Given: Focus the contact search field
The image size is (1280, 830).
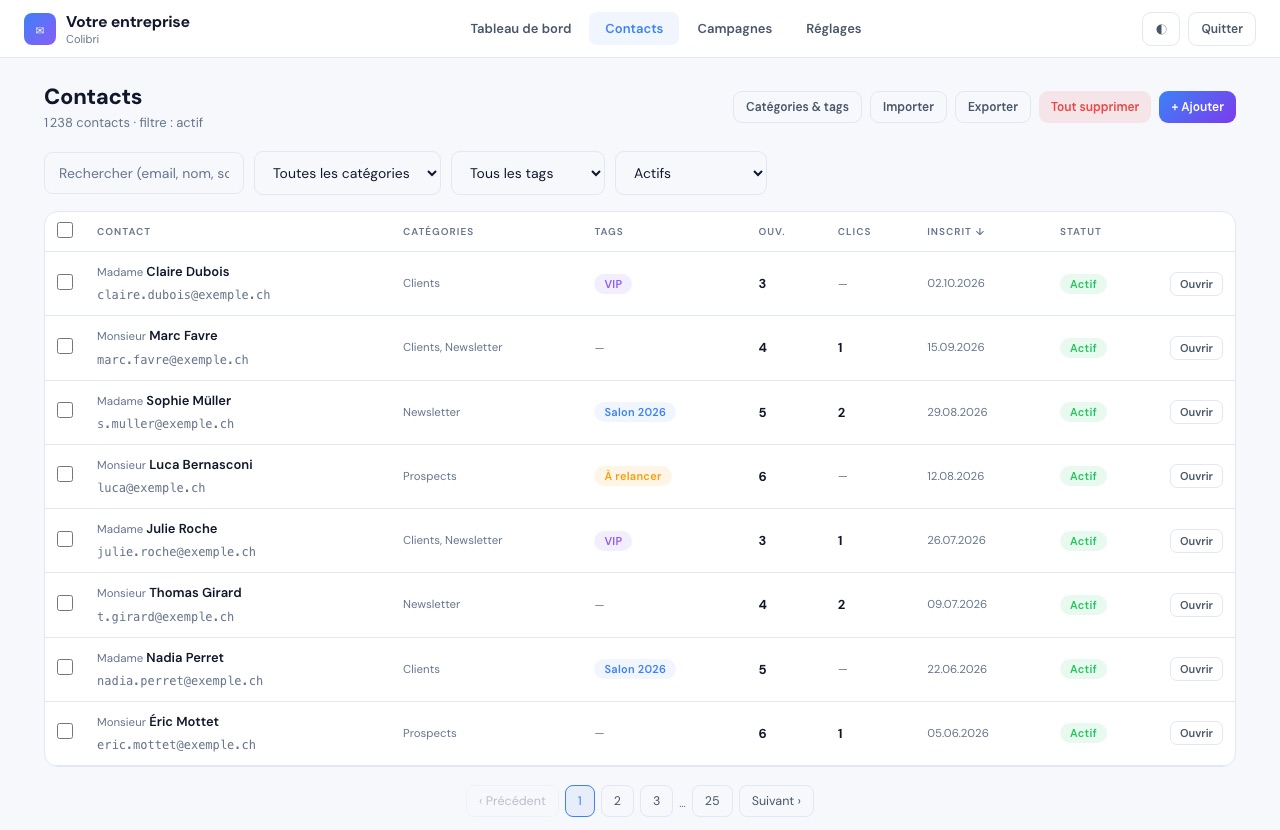Looking at the screenshot, I should click(144, 173).
